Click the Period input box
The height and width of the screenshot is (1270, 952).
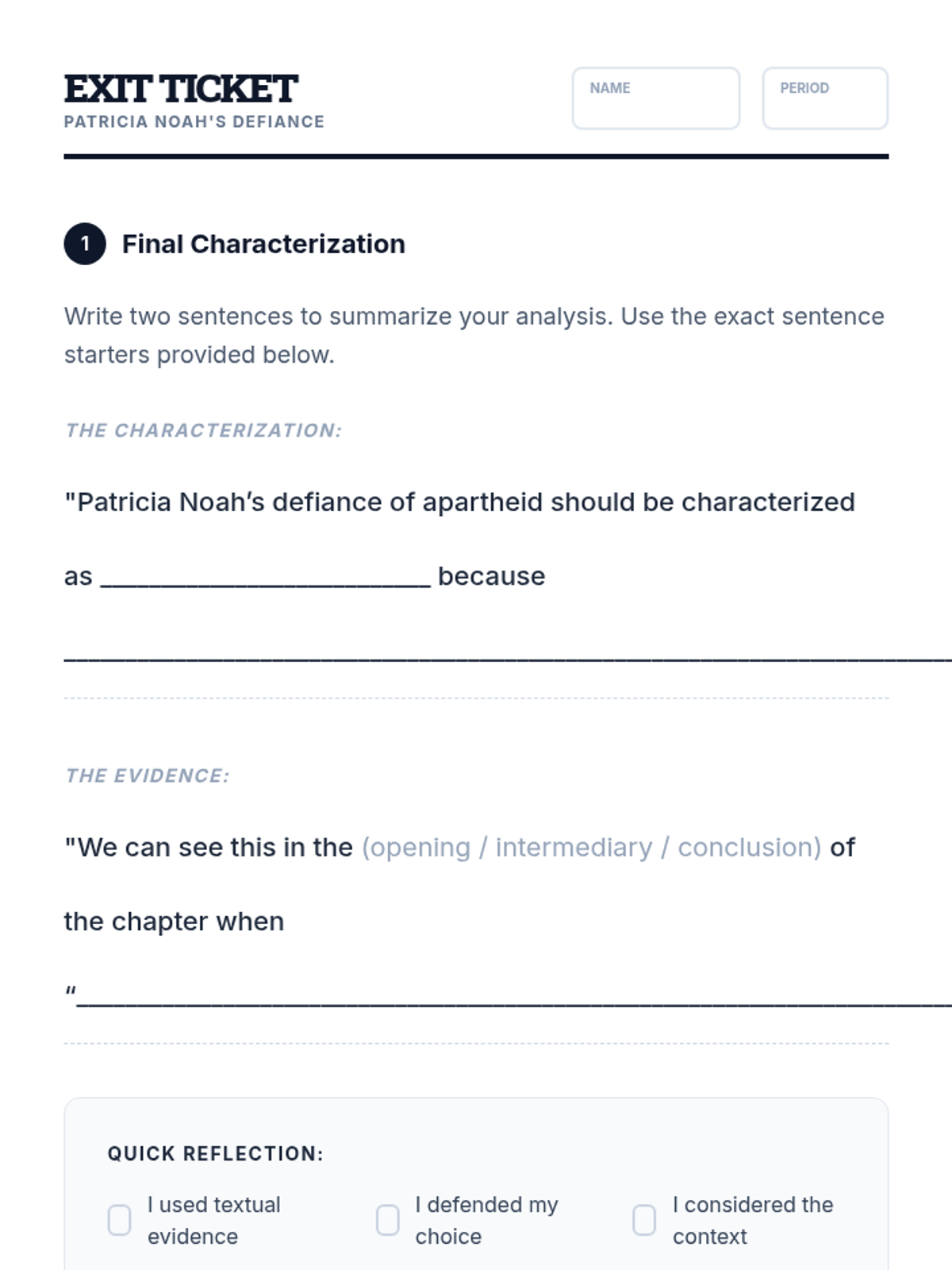coord(824,98)
